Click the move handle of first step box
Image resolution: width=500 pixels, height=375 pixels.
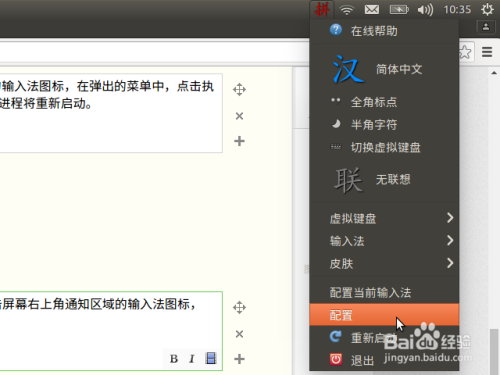coord(239,90)
